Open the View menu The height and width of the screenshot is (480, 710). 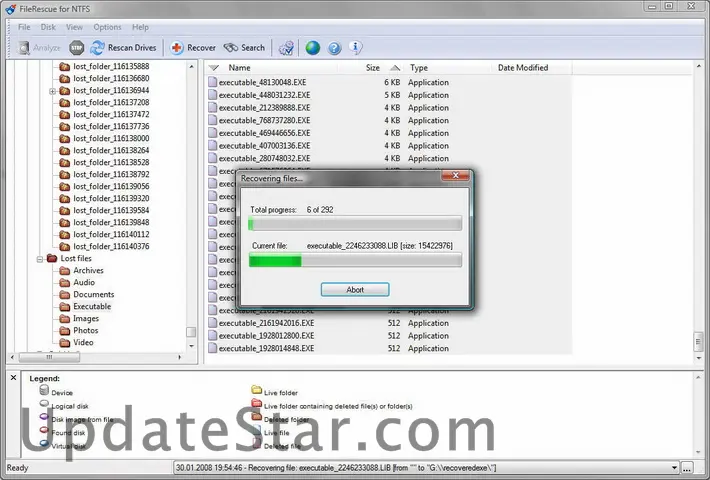[x=74, y=27]
